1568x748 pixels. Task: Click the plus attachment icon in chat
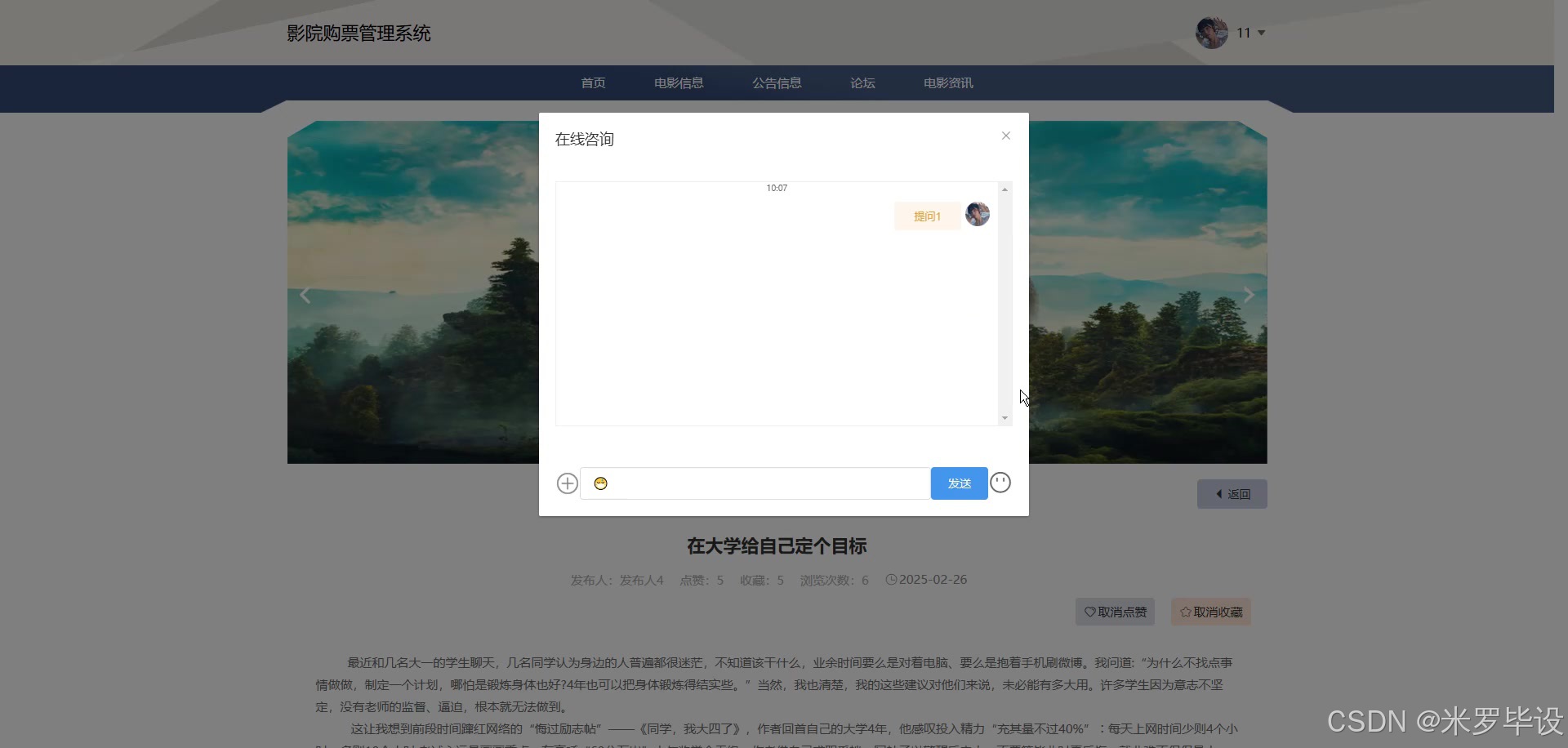pos(568,483)
